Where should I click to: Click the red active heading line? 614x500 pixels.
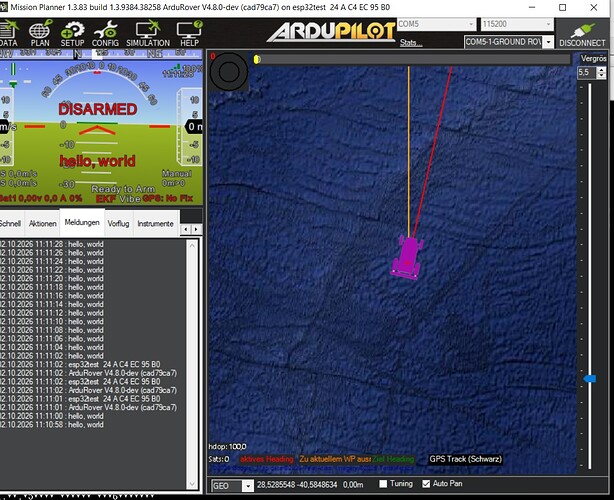click(x=432, y=152)
